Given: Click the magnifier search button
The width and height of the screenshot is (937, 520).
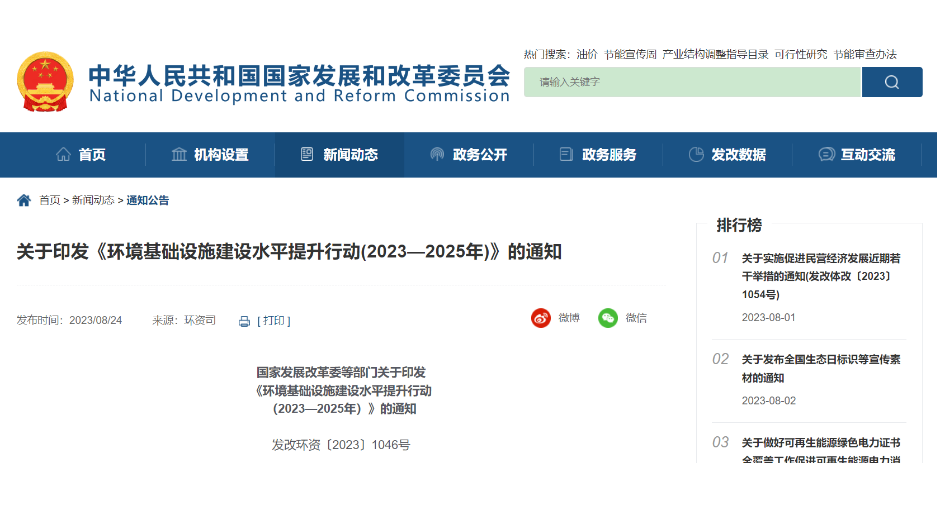Looking at the screenshot, I should click(x=891, y=82).
